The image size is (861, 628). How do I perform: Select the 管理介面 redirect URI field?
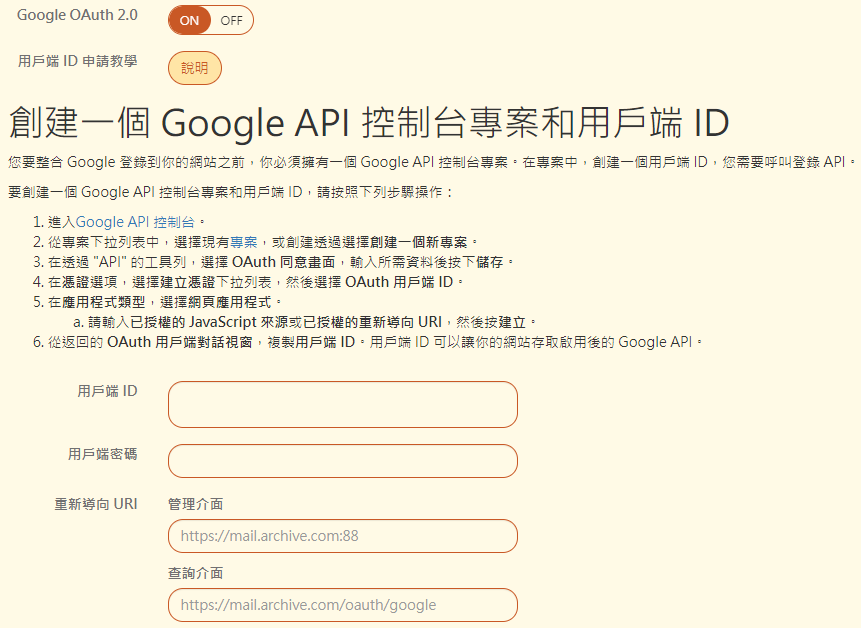click(x=342, y=536)
